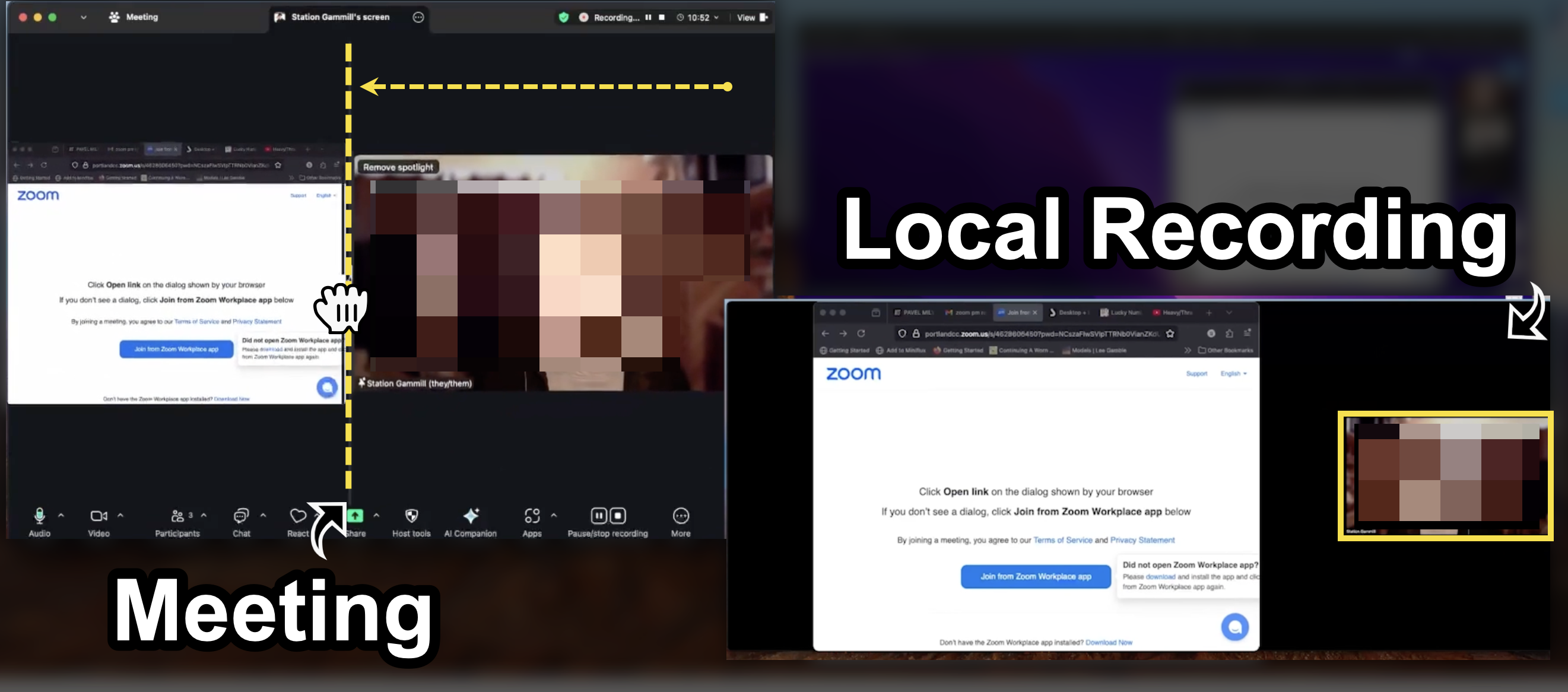Screen dimensions: 1568x692
Task: Expand the meeting timer dropdown
Action: pos(716,18)
